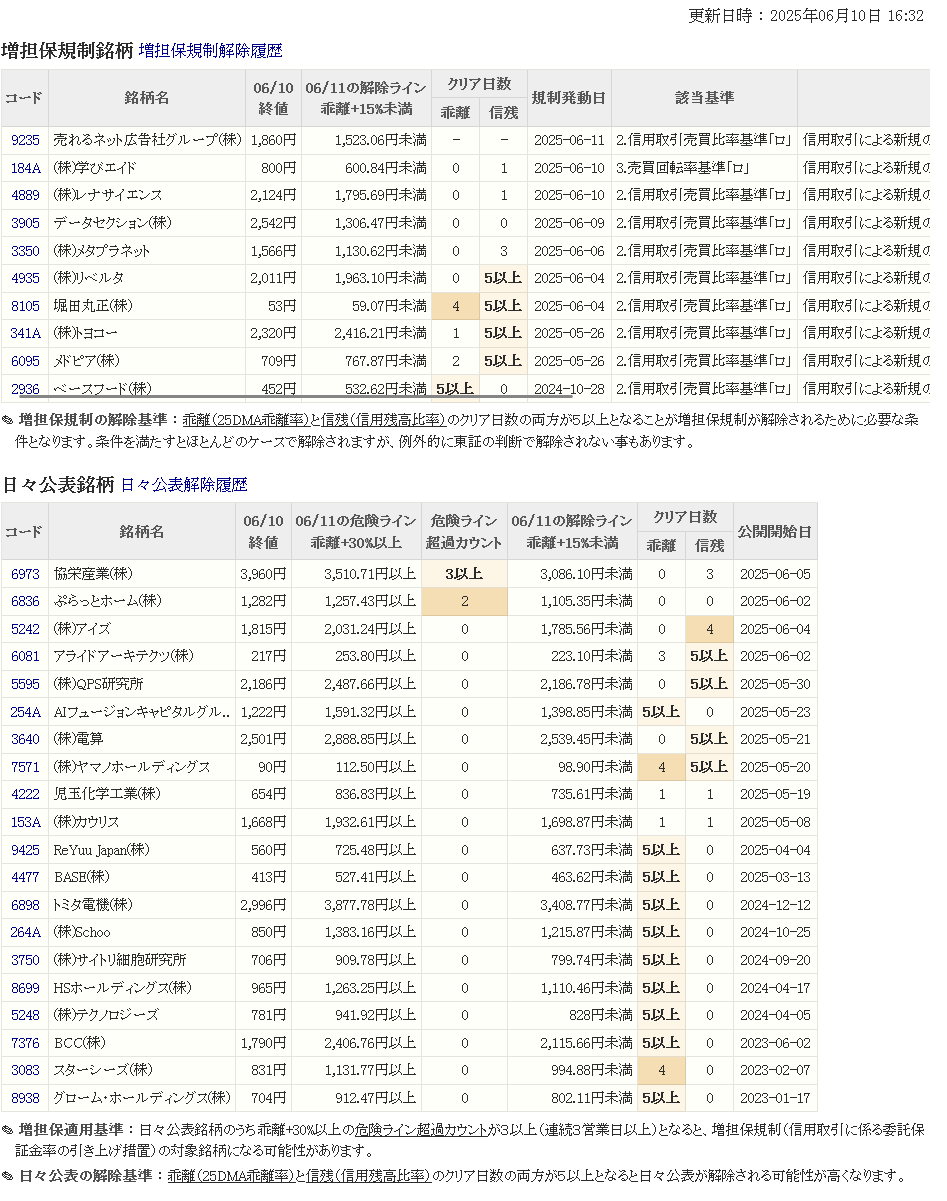Open stock code 5248 link
The image size is (947, 1201).
click(x=25, y=1015)
